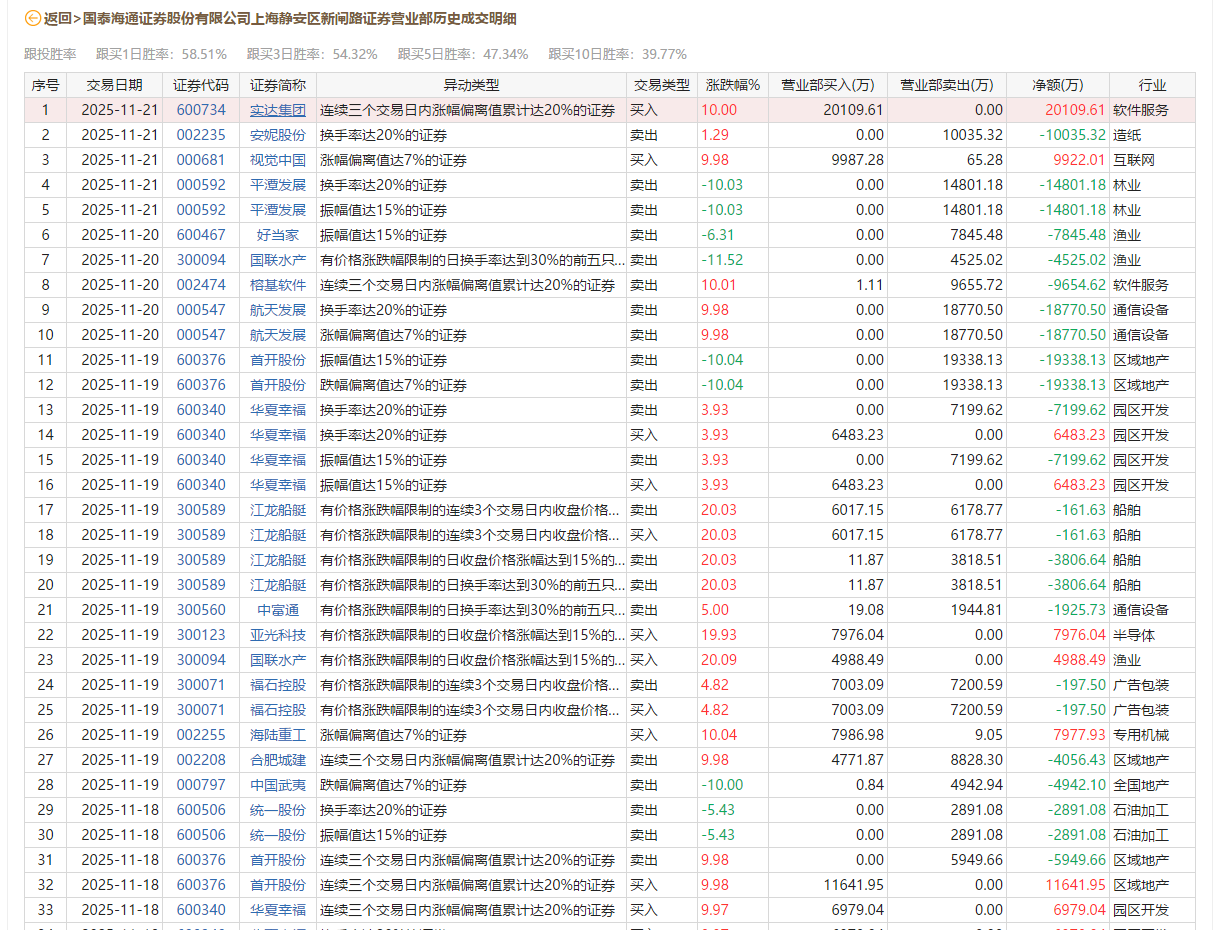Open stock code 300123 link

201,635
